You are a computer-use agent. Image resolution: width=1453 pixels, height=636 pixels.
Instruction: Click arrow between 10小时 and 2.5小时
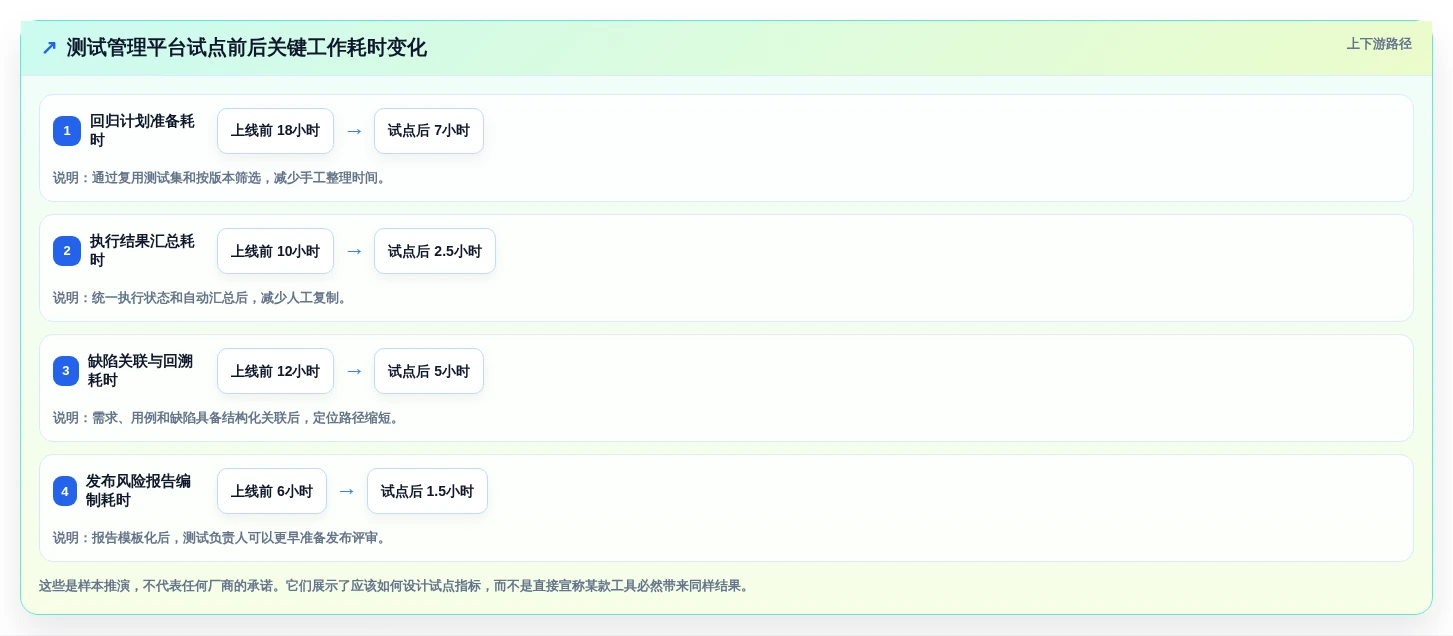tap(354, 251)
